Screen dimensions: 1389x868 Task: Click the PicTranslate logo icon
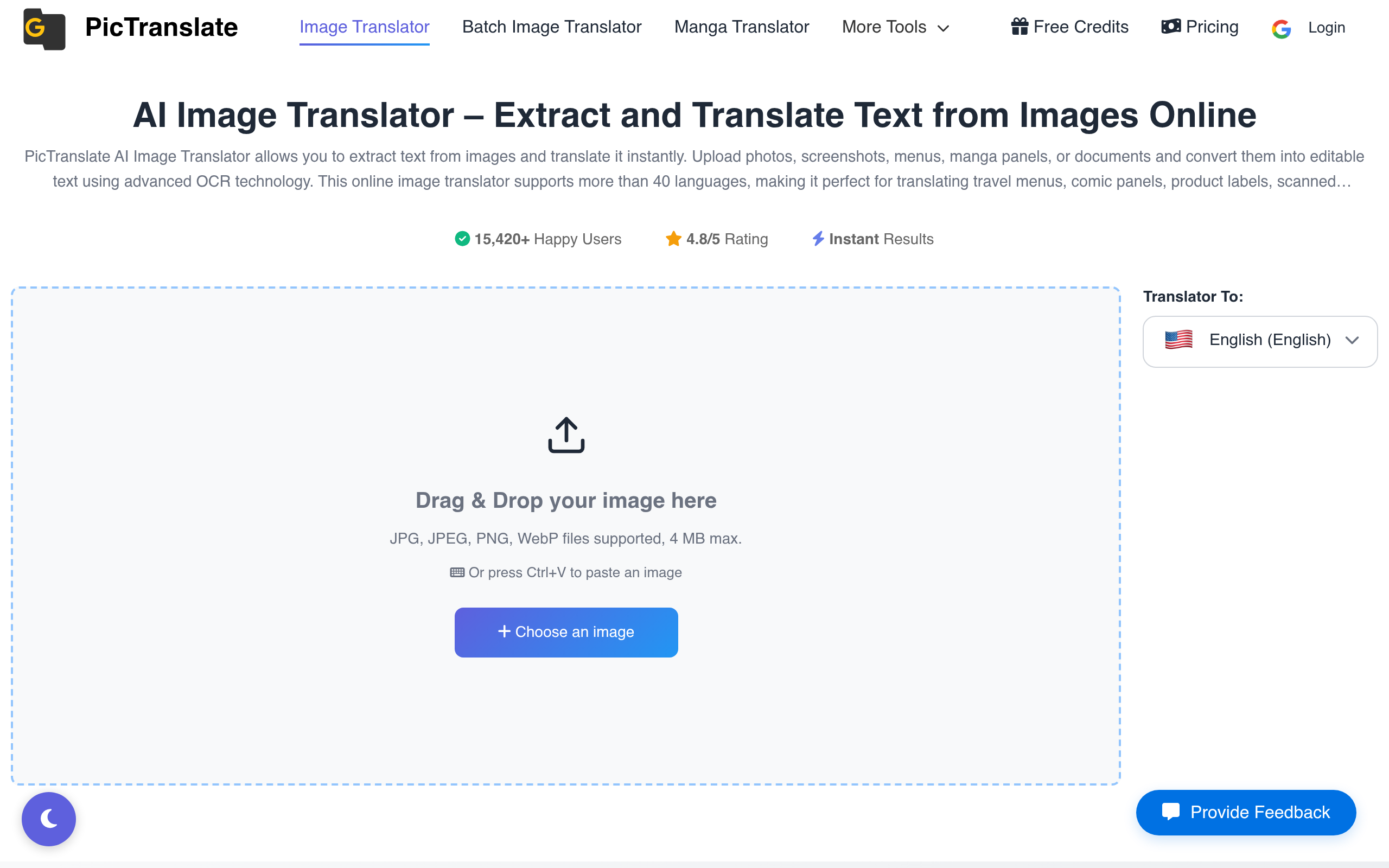[x=44, y=28]
